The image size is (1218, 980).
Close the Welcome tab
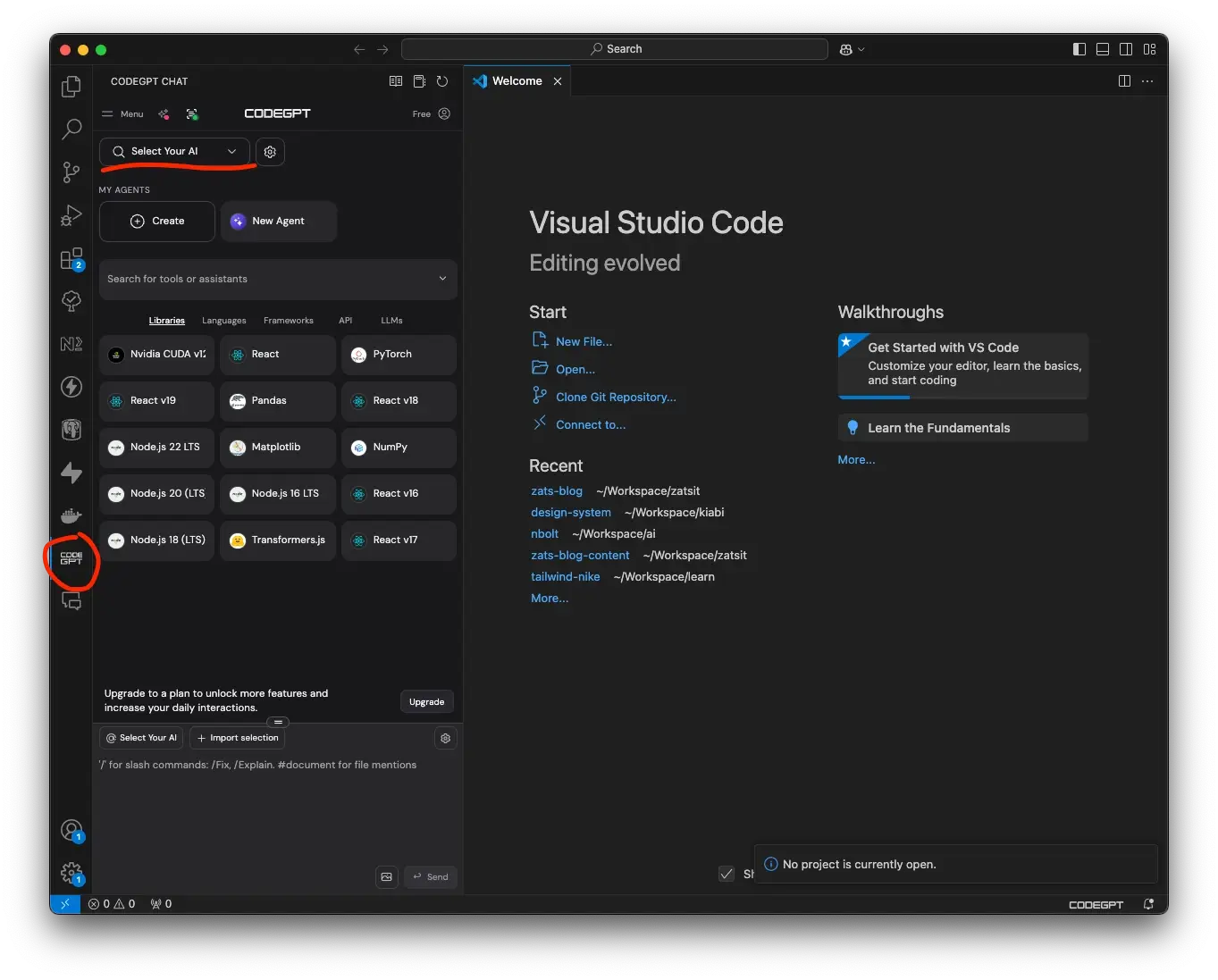point(558,81)
